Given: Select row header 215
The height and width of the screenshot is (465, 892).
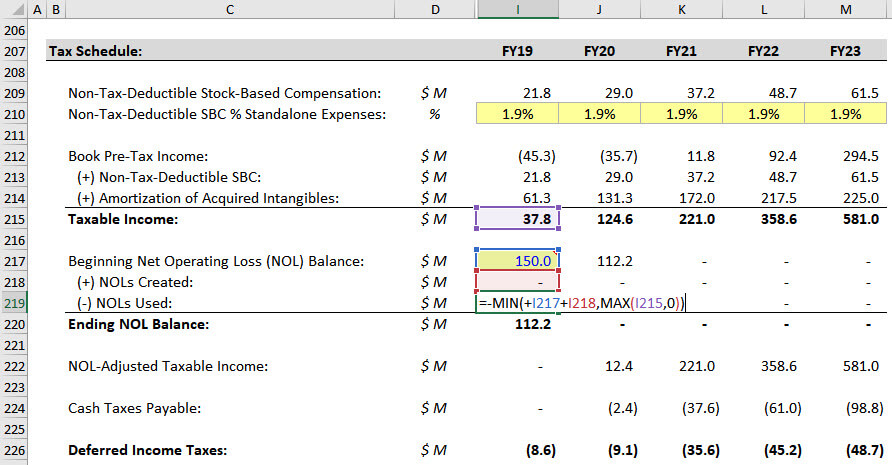Looking at the screenshot, I should [14, 219].
